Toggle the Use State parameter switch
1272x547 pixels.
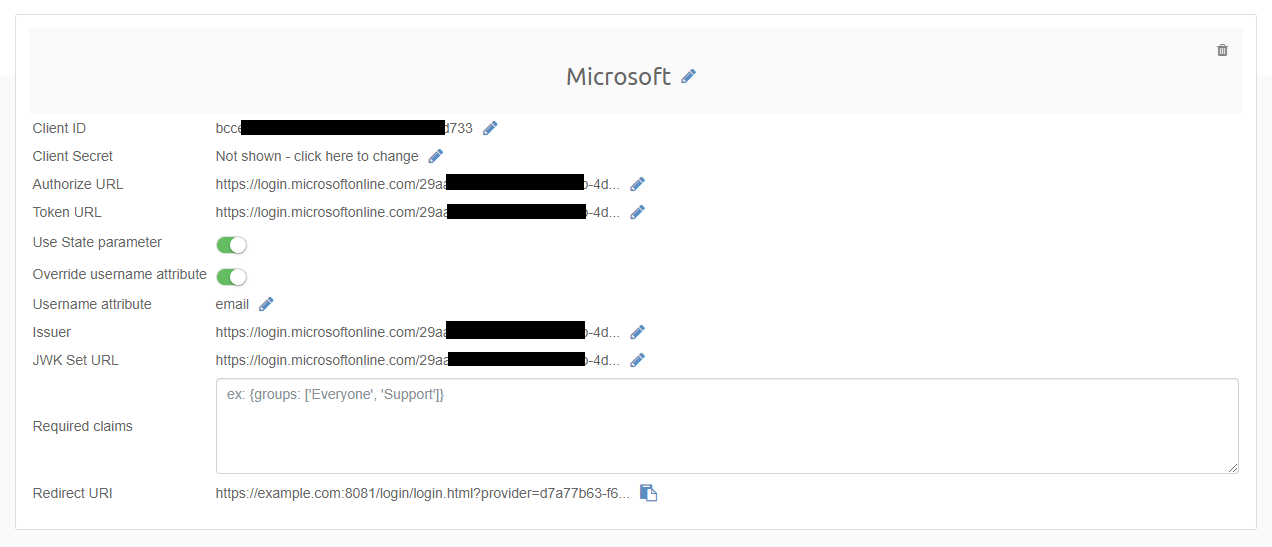click(x=231, y=245)
